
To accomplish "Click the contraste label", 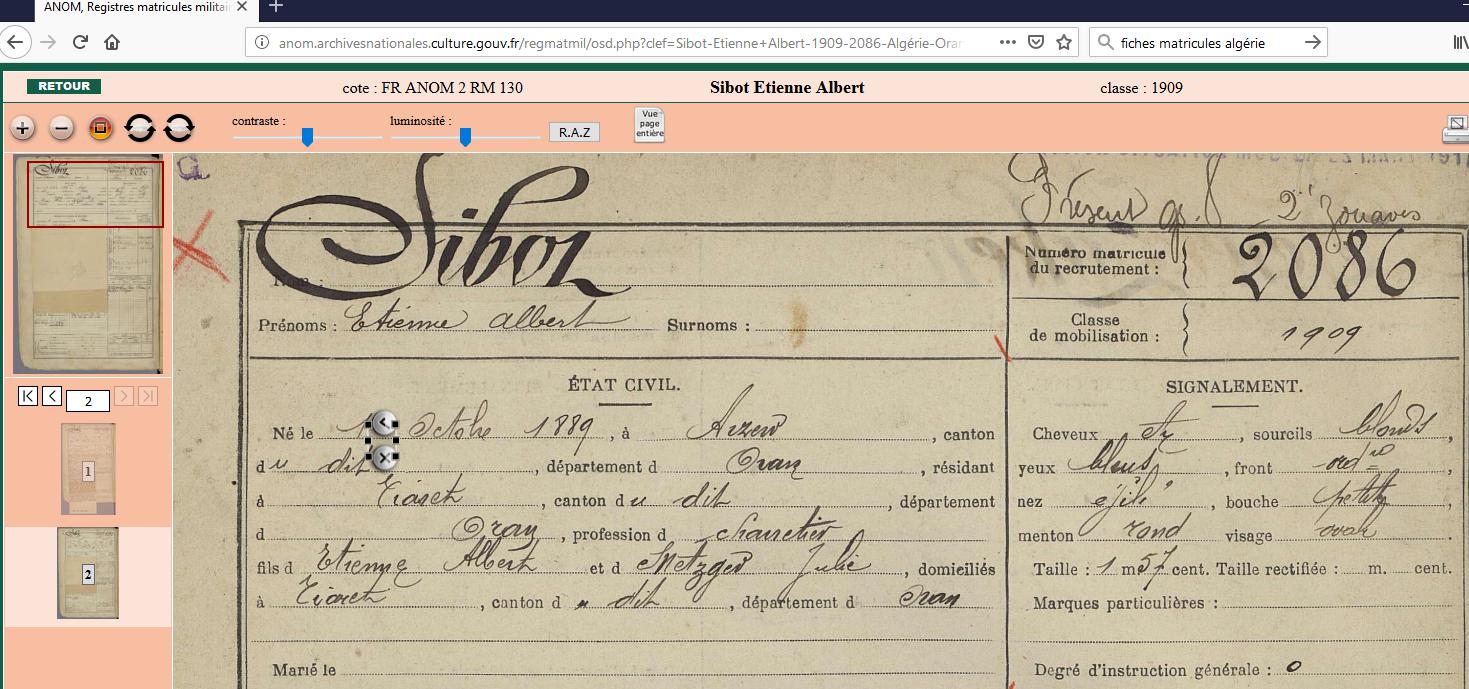I will click(x=259, y=120).
